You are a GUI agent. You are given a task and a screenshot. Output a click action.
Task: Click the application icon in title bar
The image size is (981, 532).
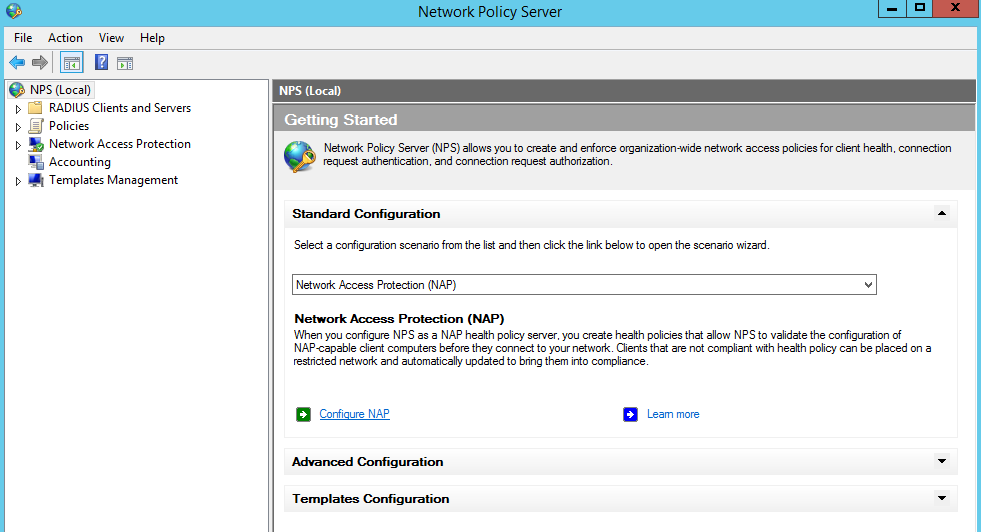pos(14,11)
